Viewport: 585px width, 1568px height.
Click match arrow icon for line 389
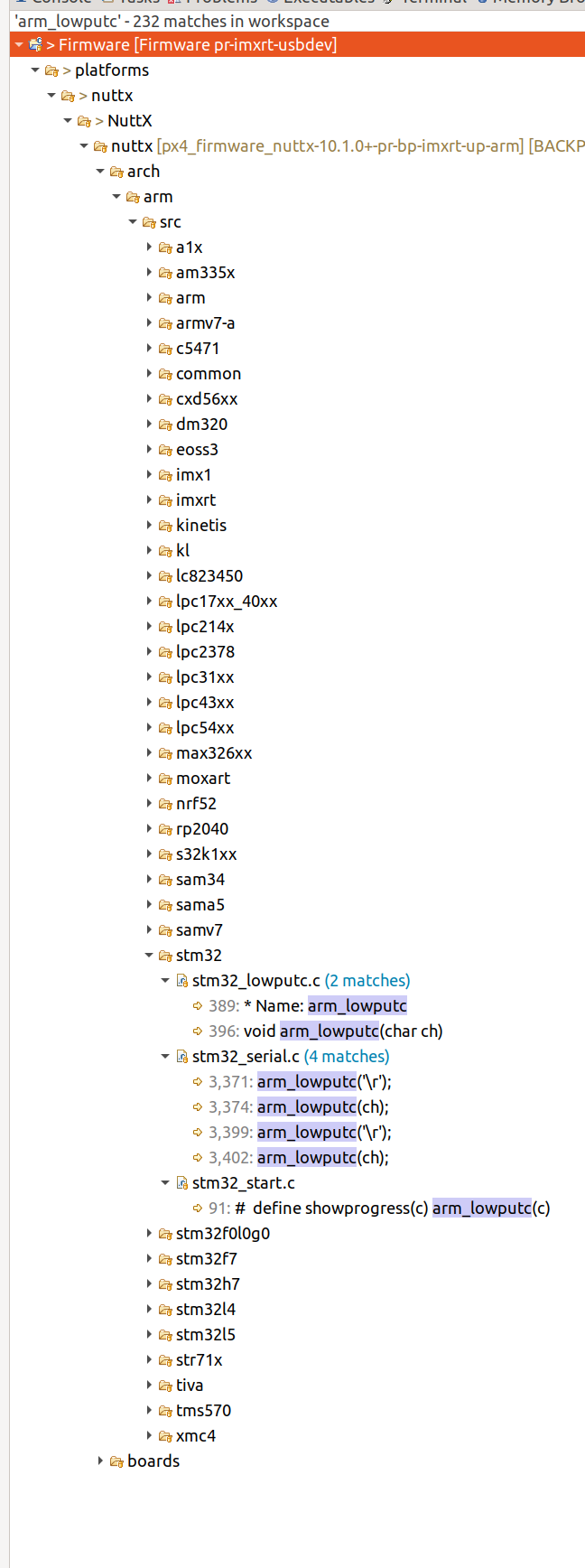pos(198,1005)
